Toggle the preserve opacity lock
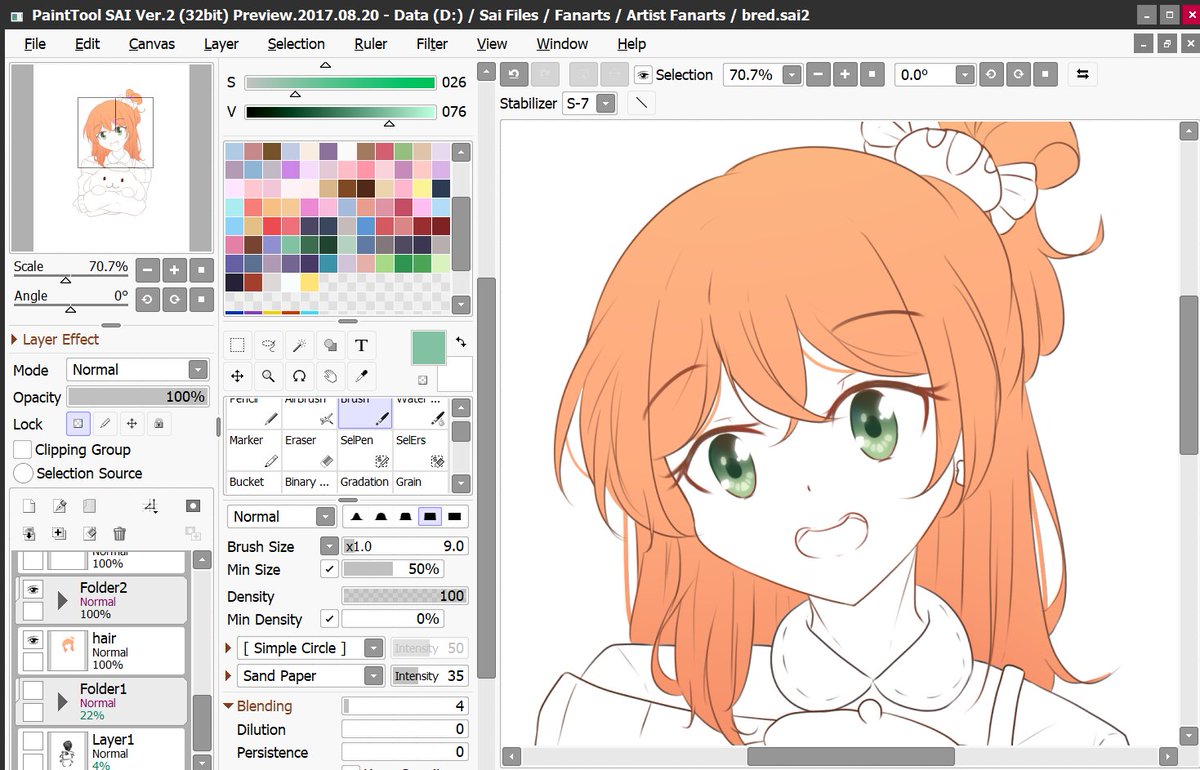This screenshot has width=1200, height=770. (x=78, y=424)
